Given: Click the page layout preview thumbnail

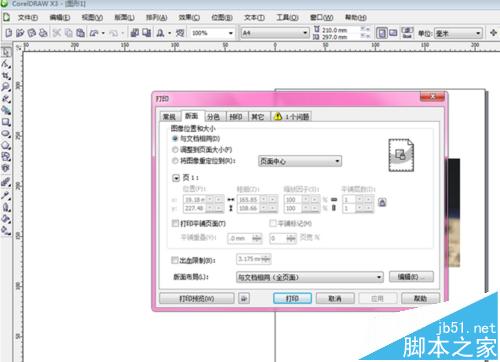Looking at the screenshot, I should pyautogui.click(x=401, y=155).
